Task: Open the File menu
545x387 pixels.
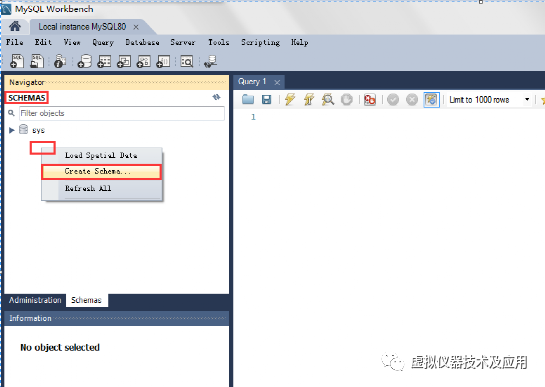Action: coord(15,42)
